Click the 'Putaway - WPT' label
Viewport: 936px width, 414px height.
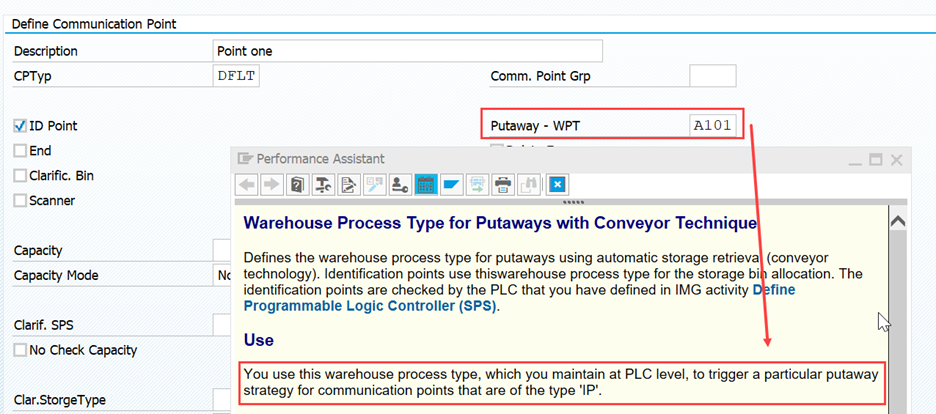pos(535,126)
